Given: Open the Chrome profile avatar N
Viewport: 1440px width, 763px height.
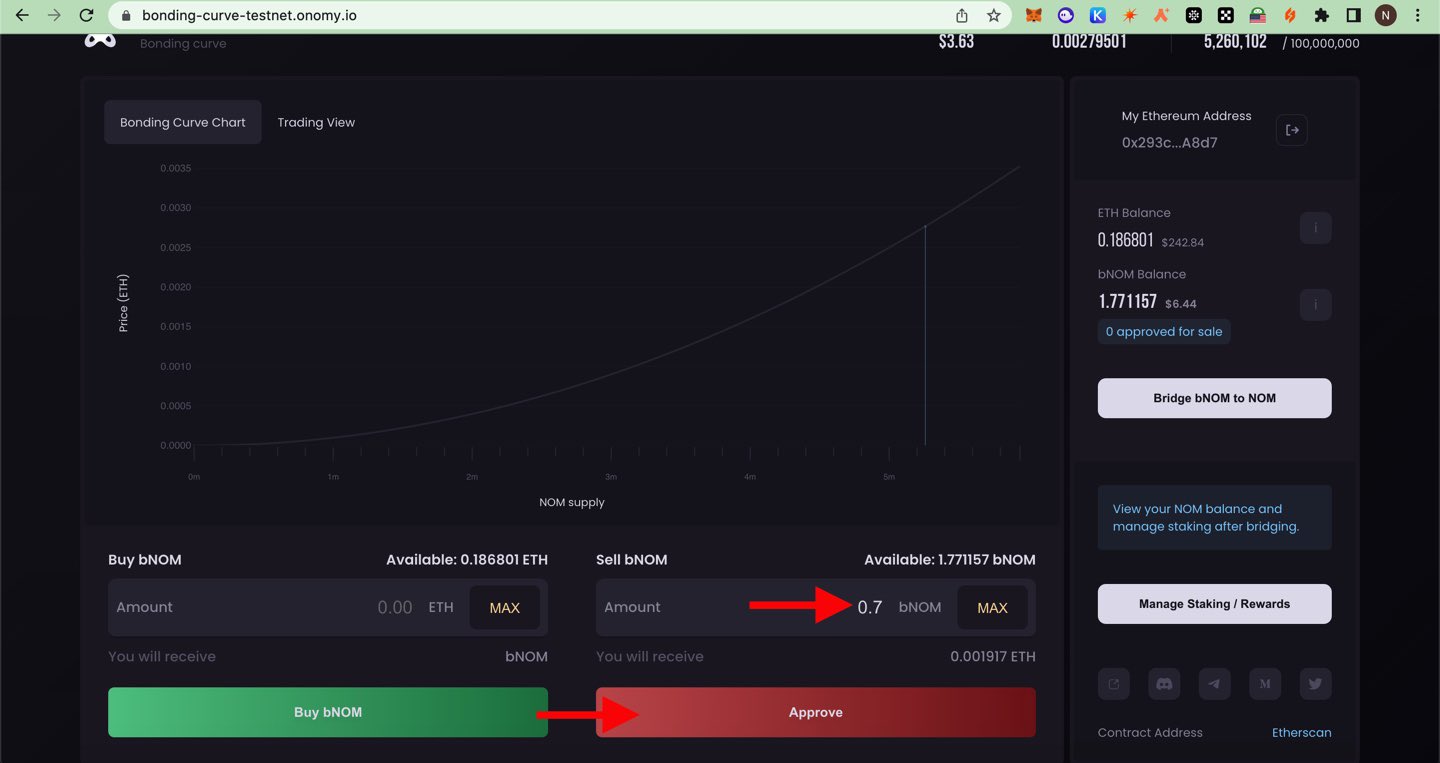Looking at the screenshot, I should pos(1386,15).
